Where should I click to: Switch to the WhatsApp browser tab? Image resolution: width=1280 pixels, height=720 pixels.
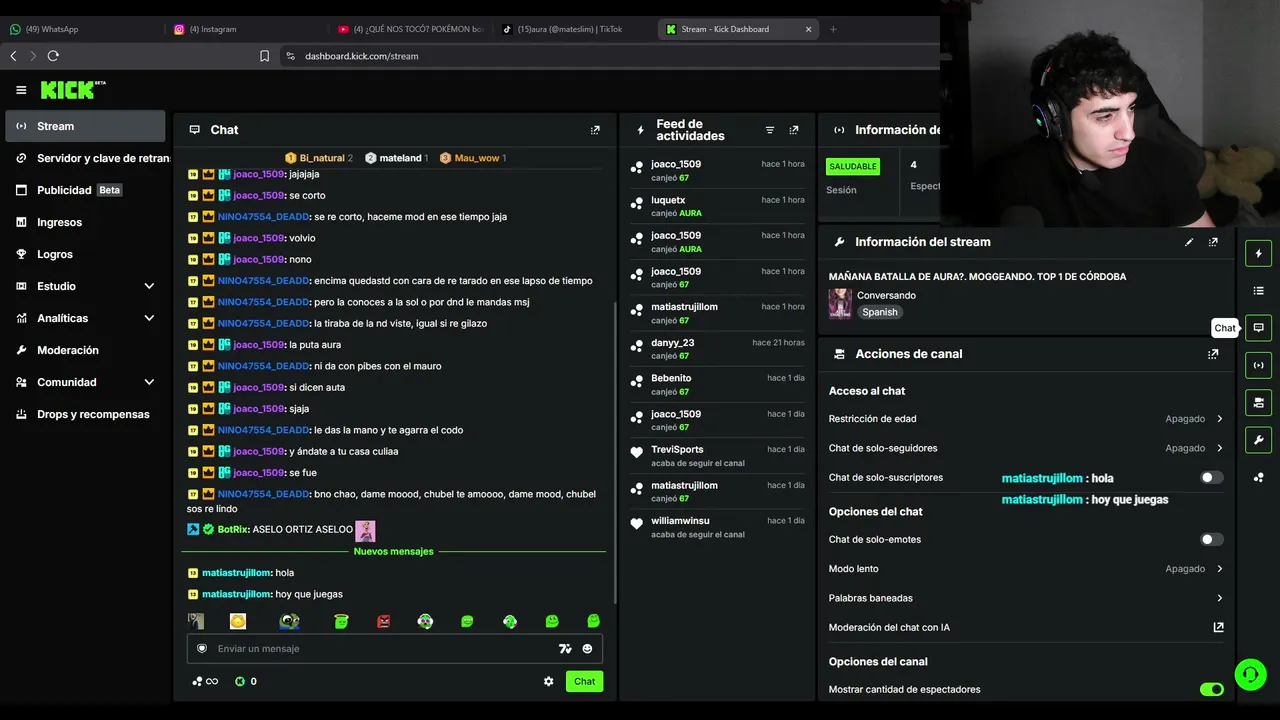[82, 29]
